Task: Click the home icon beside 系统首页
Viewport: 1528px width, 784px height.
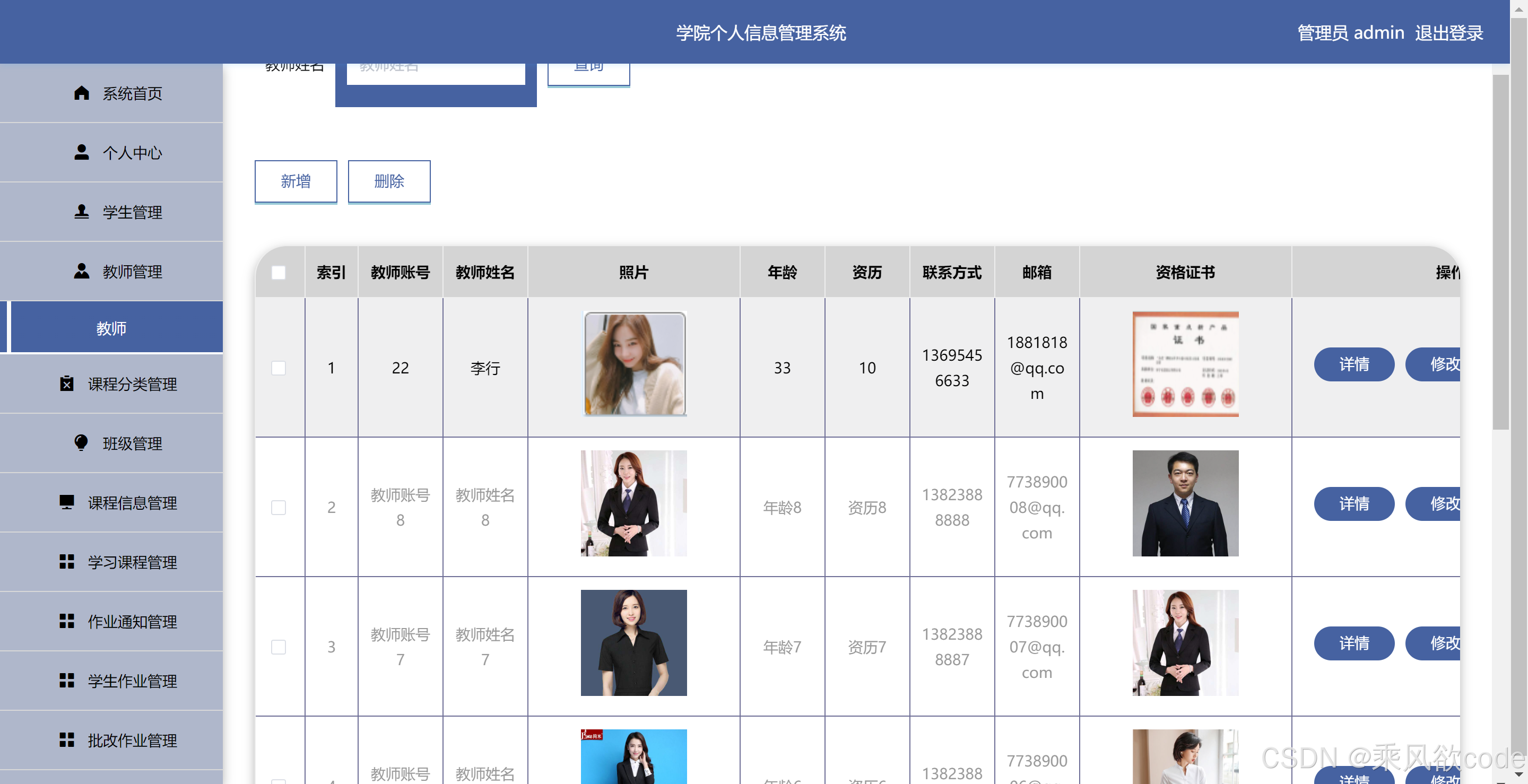Action: [81, 93]
